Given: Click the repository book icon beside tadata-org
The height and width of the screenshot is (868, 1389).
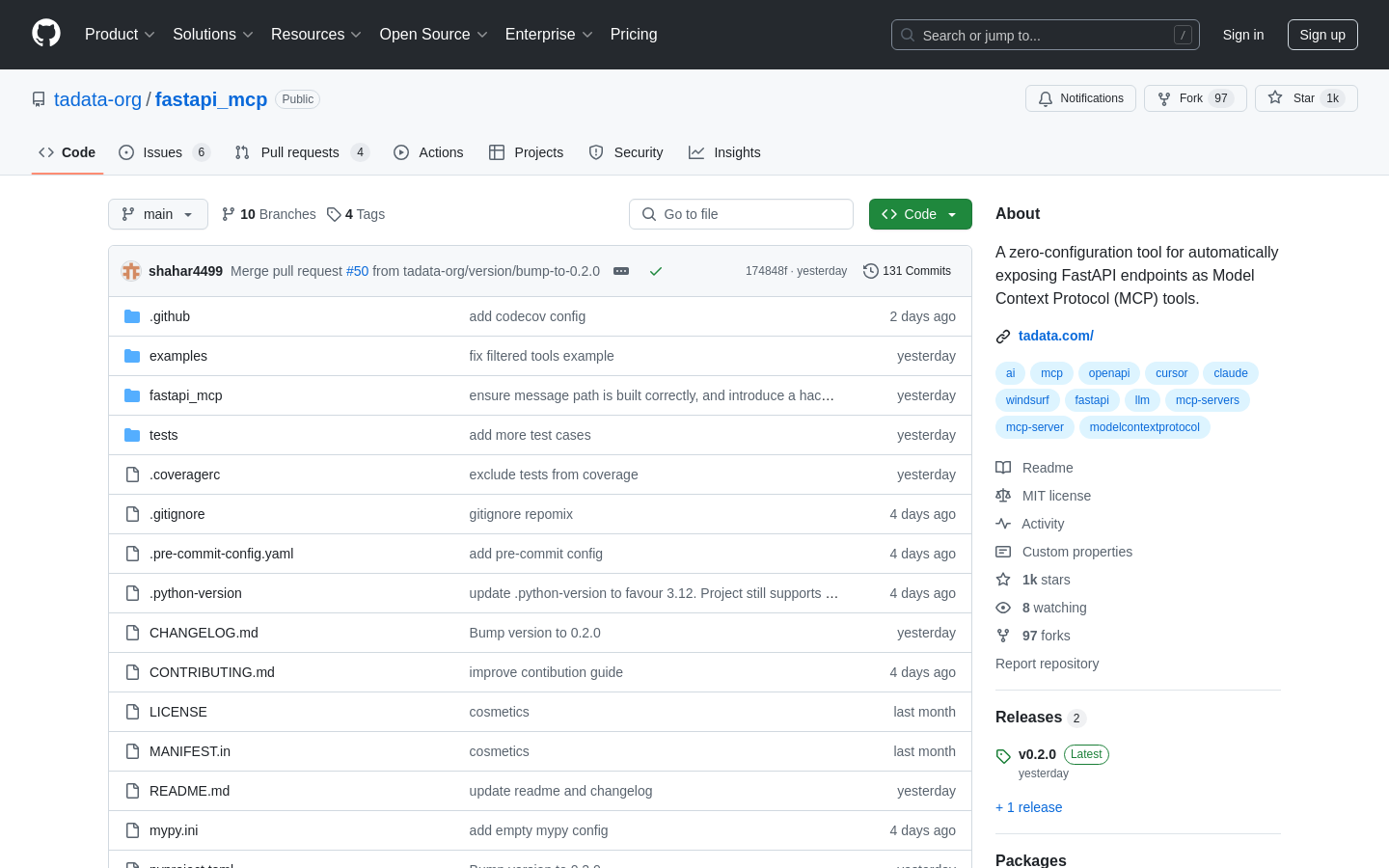Looking at the screenshot, I should click(x=39, y=99).
